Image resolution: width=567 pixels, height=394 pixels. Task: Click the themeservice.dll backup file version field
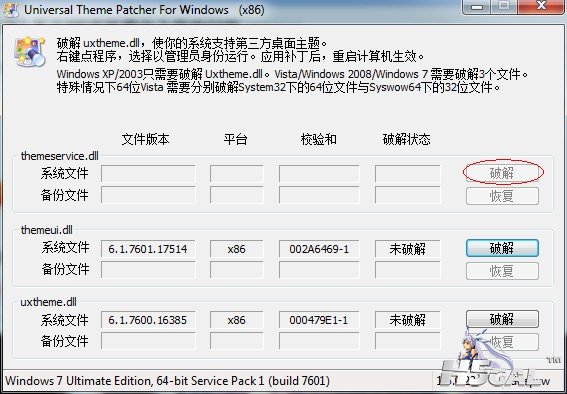148,196
